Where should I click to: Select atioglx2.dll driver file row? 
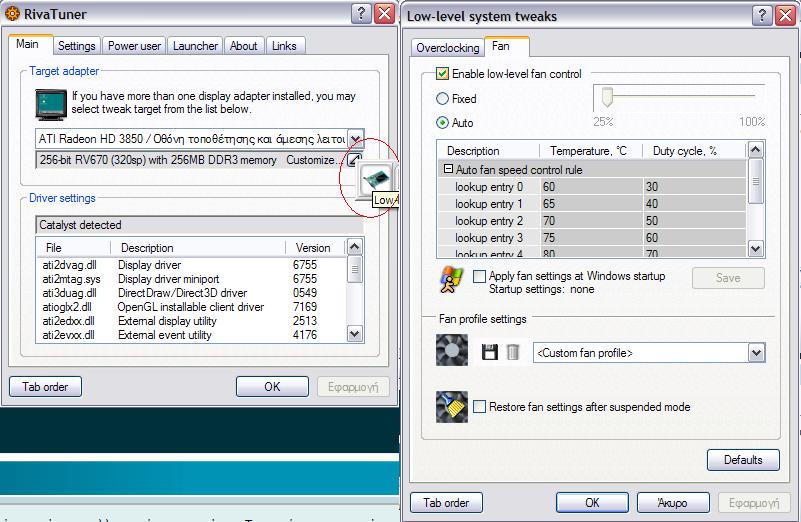pos(67,306)
